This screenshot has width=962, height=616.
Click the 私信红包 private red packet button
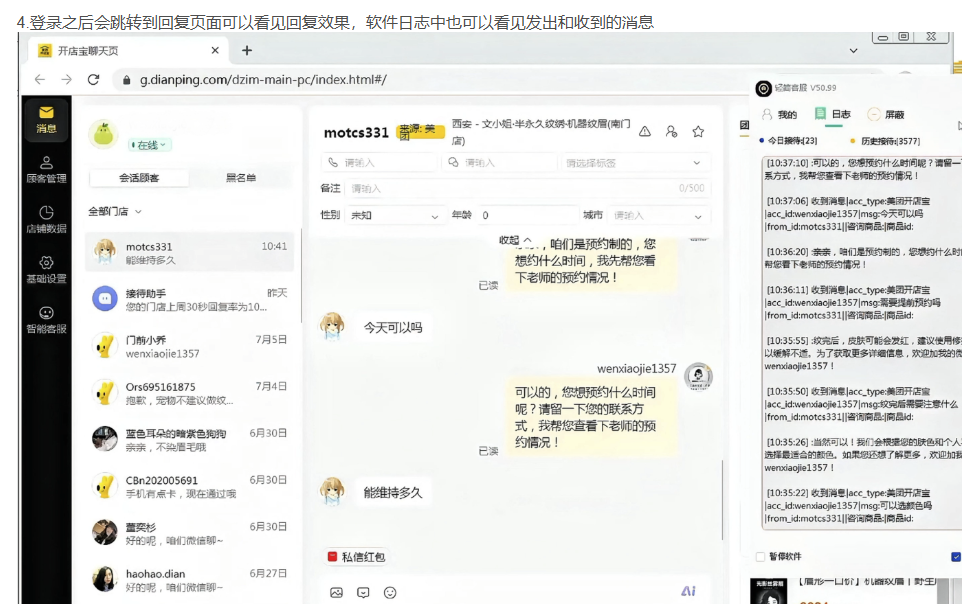(356, 557)
